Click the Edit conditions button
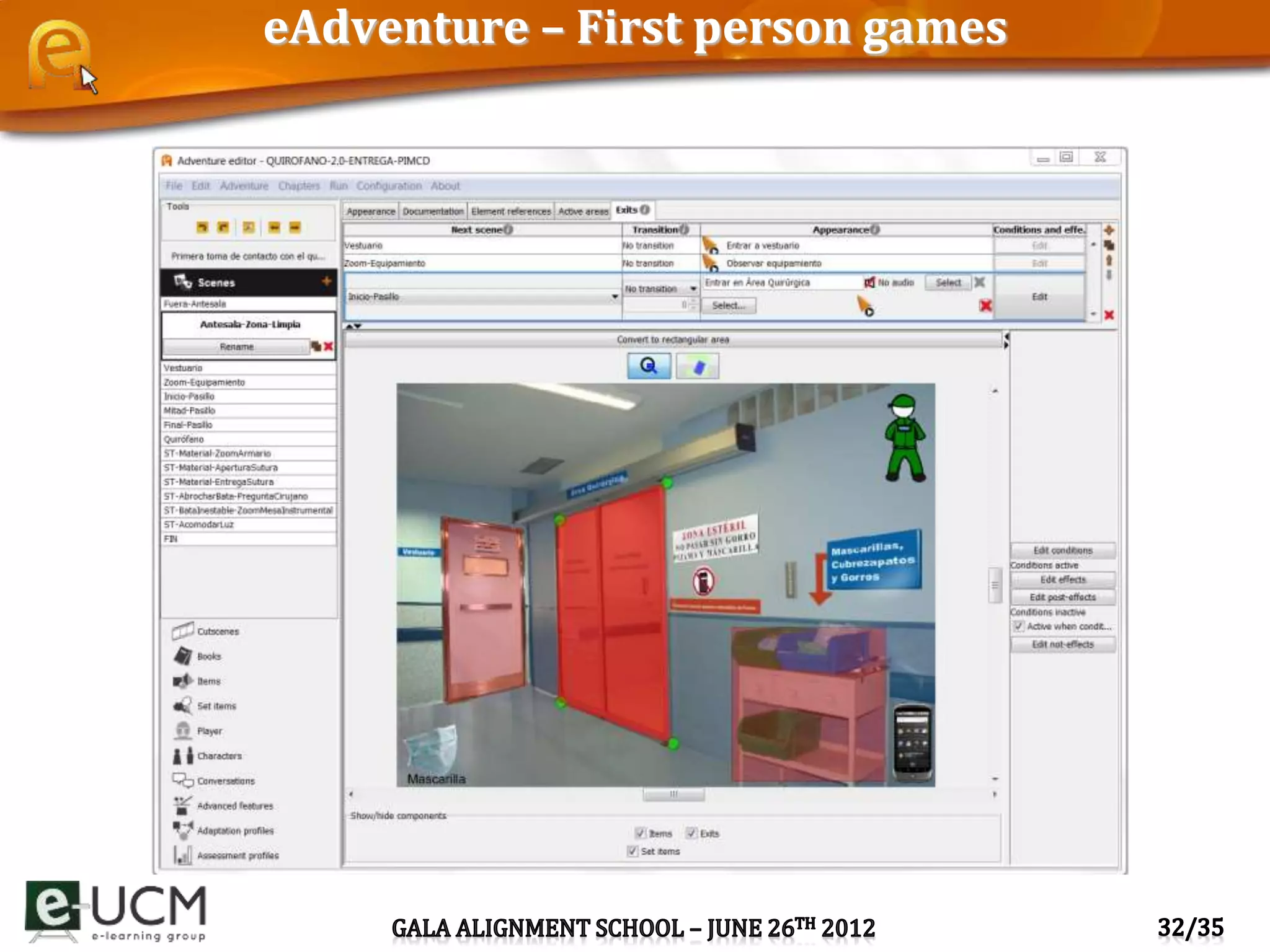The height and width of the screenshot is (952, 1270). pos(1063,550)
